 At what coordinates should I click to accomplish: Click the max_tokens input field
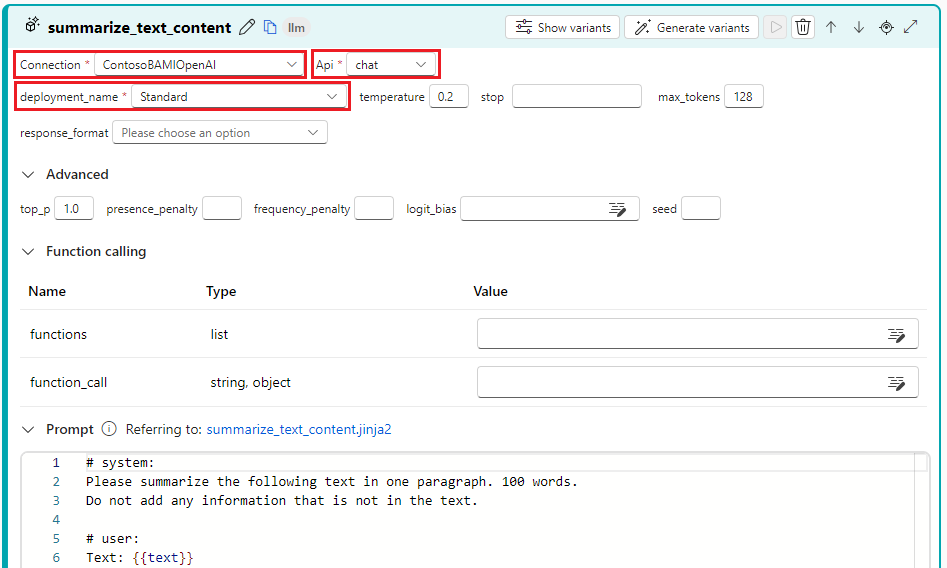743,97
